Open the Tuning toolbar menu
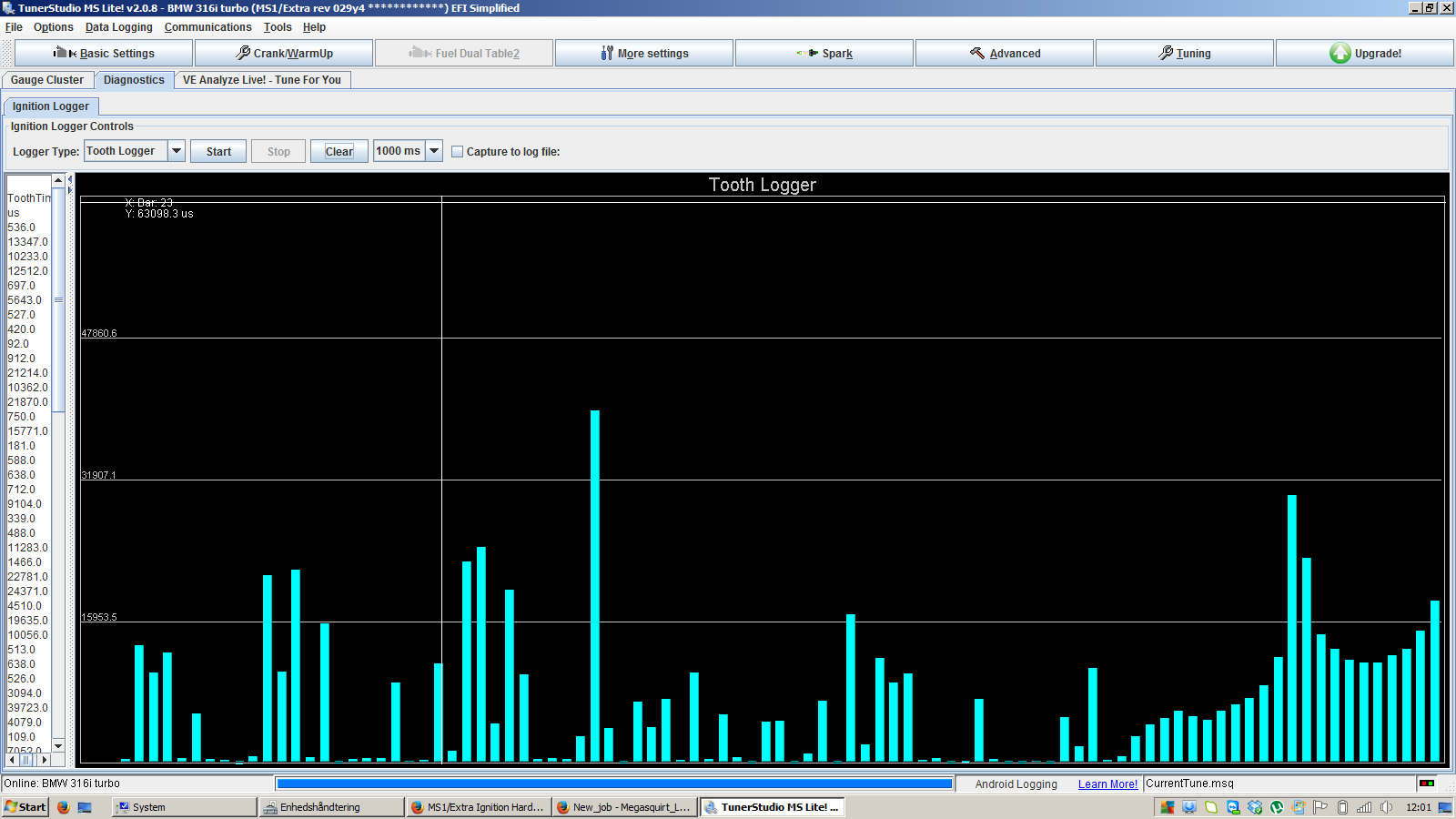 coord(1185,54)
